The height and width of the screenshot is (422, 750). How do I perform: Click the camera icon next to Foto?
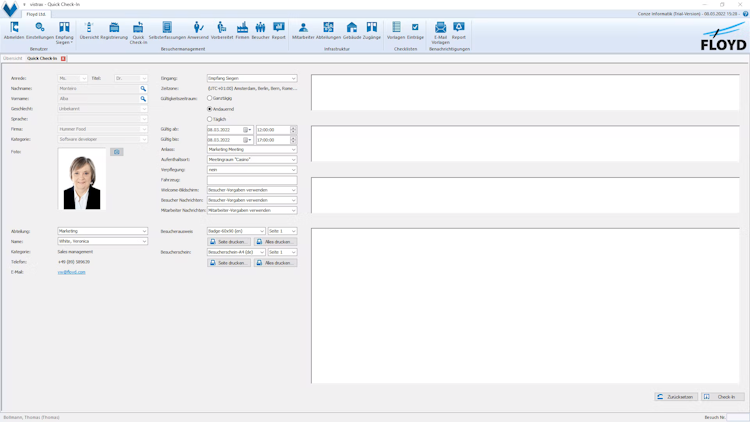point(117,152)
